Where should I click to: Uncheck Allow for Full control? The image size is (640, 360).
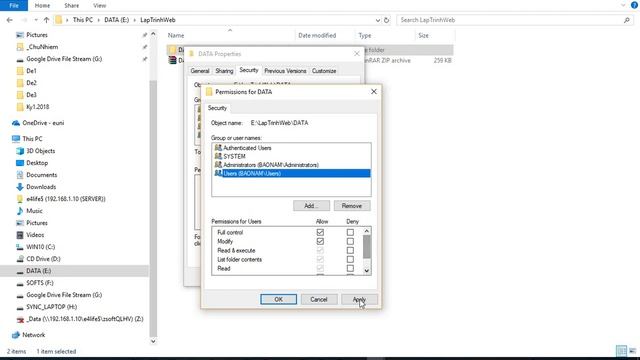pyautogui.click(x=320, y=232)
